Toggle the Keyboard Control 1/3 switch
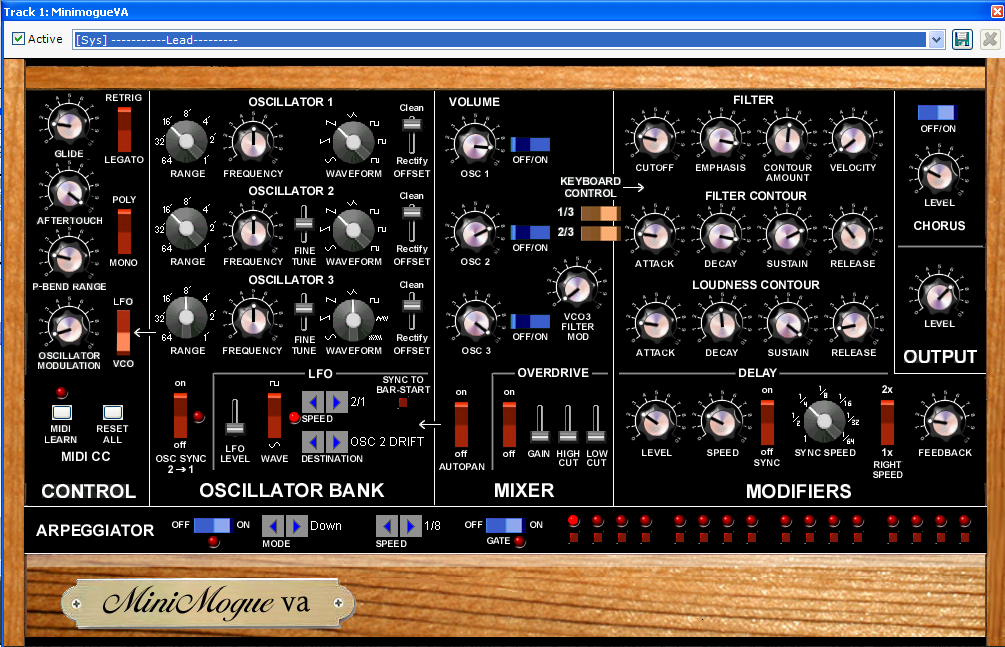This screenshot has height=647, width=1005. 601,213
